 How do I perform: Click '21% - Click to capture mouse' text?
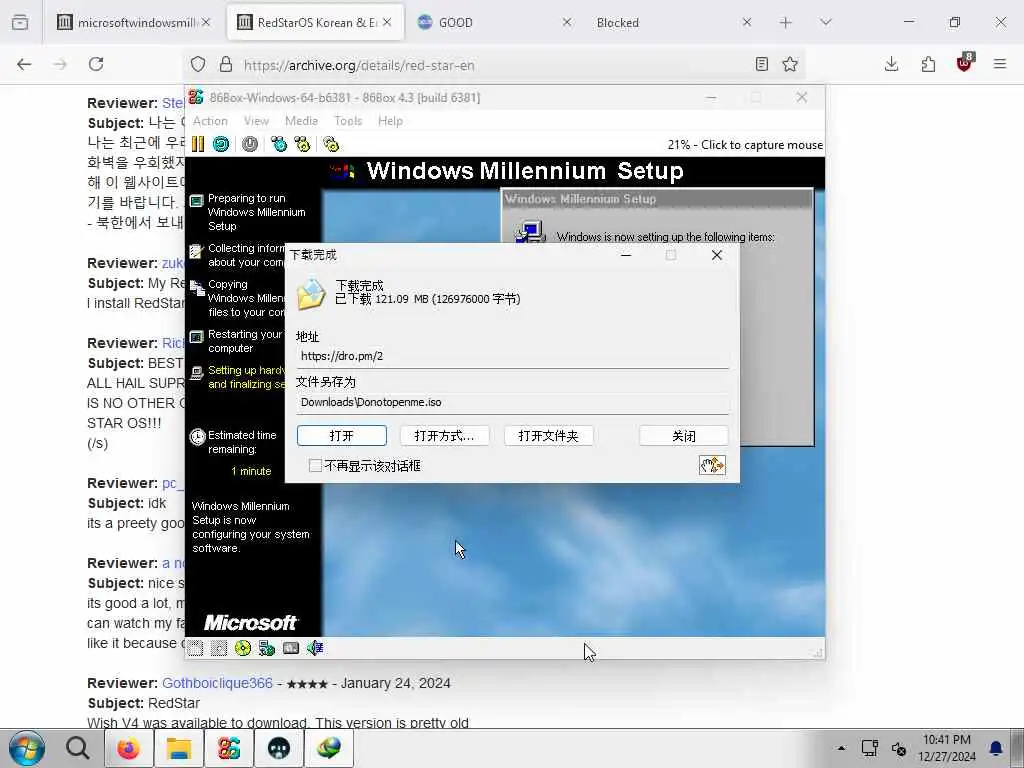pos(744,144)
